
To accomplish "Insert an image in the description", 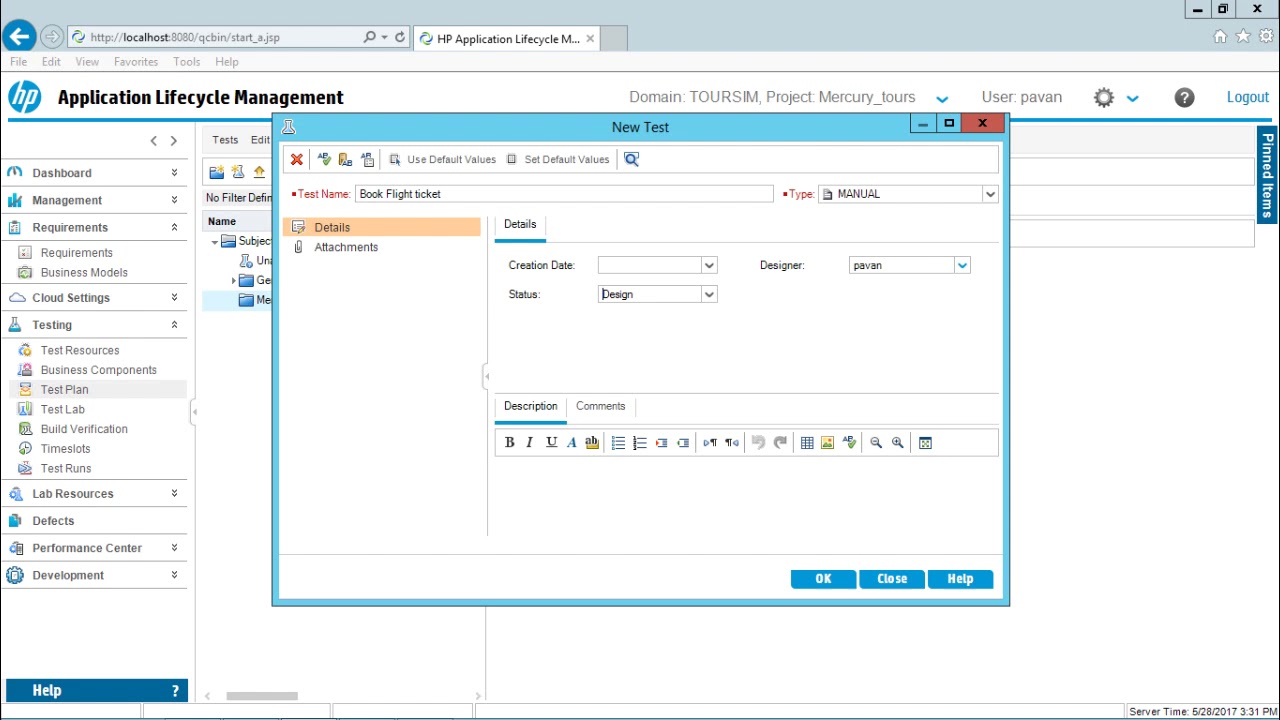I will pos(827,443).
